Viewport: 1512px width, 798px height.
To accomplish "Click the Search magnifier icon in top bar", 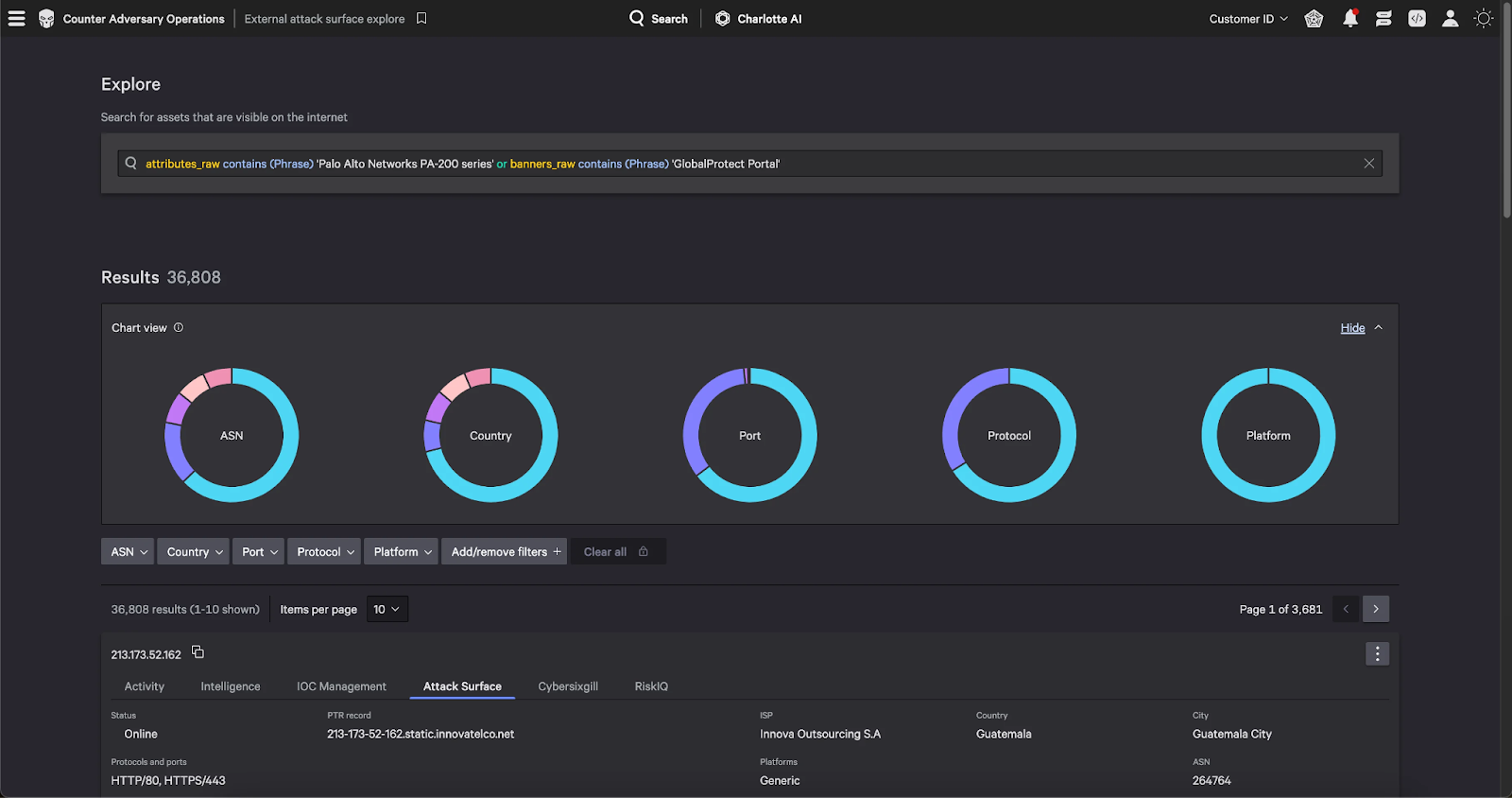I will [x=637, y=18].
